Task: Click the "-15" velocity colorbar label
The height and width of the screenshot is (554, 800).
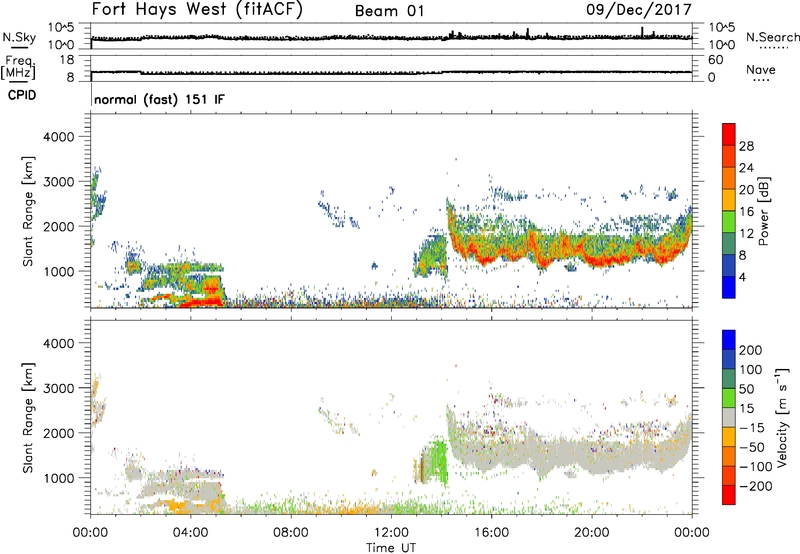Action: pos(752,428)
